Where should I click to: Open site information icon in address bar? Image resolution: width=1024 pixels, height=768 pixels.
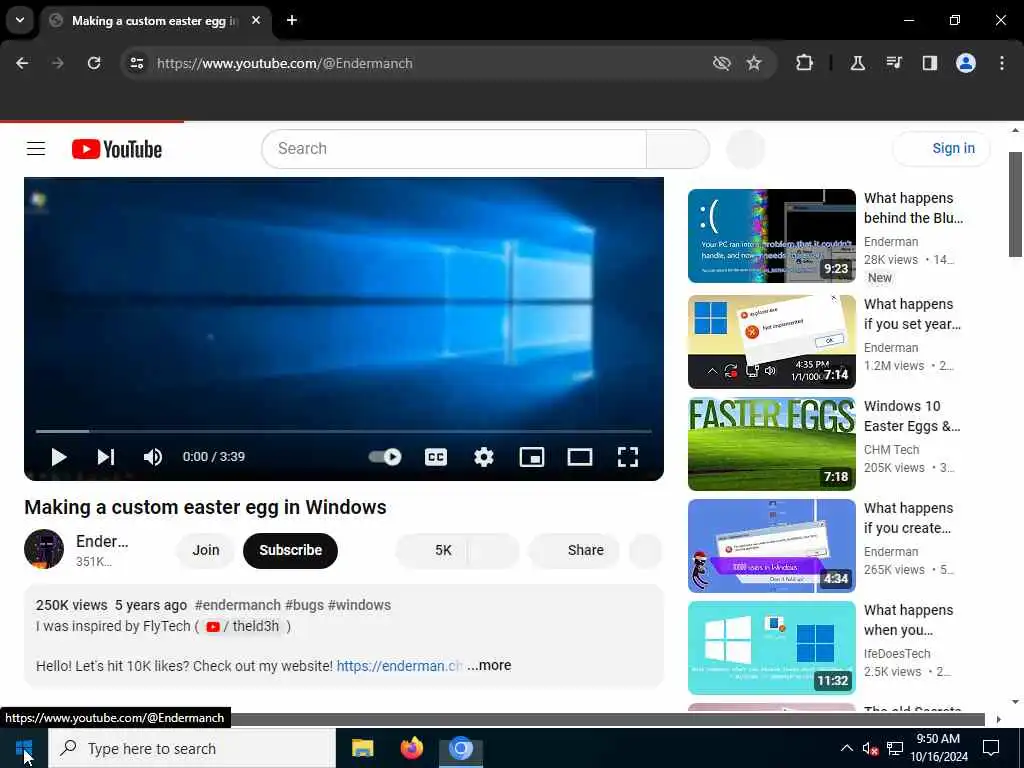(x=136, y=63)
